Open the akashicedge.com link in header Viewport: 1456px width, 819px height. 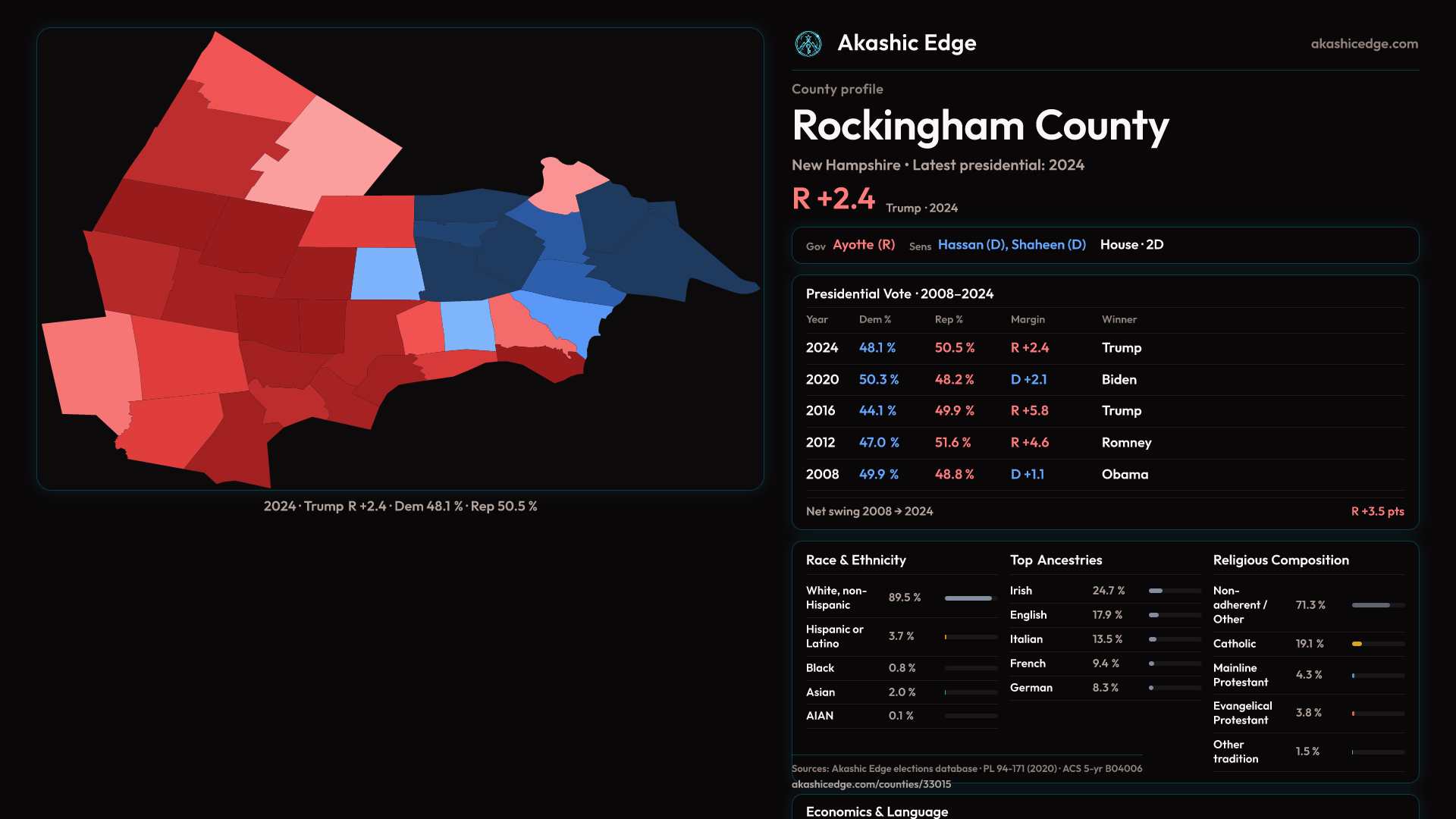point(1363,44)
